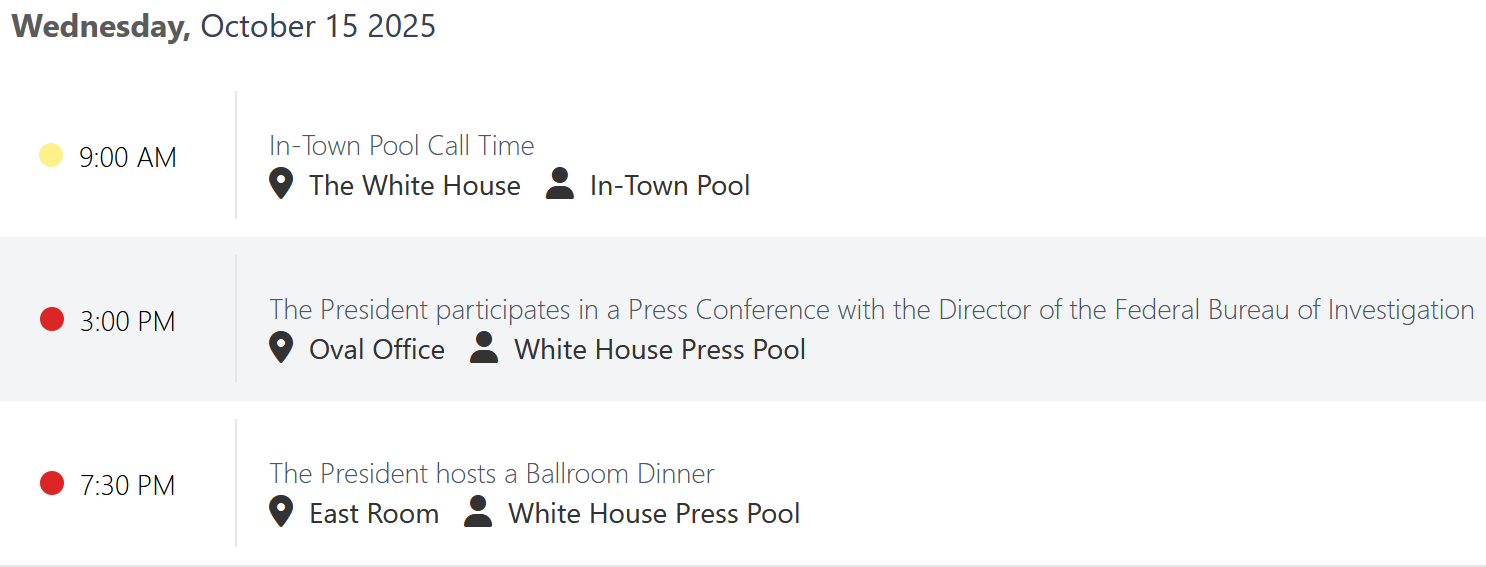Open the In-Town Pool Call Time event
Viewport: 1486px width, 567px height.
[401, 146]
